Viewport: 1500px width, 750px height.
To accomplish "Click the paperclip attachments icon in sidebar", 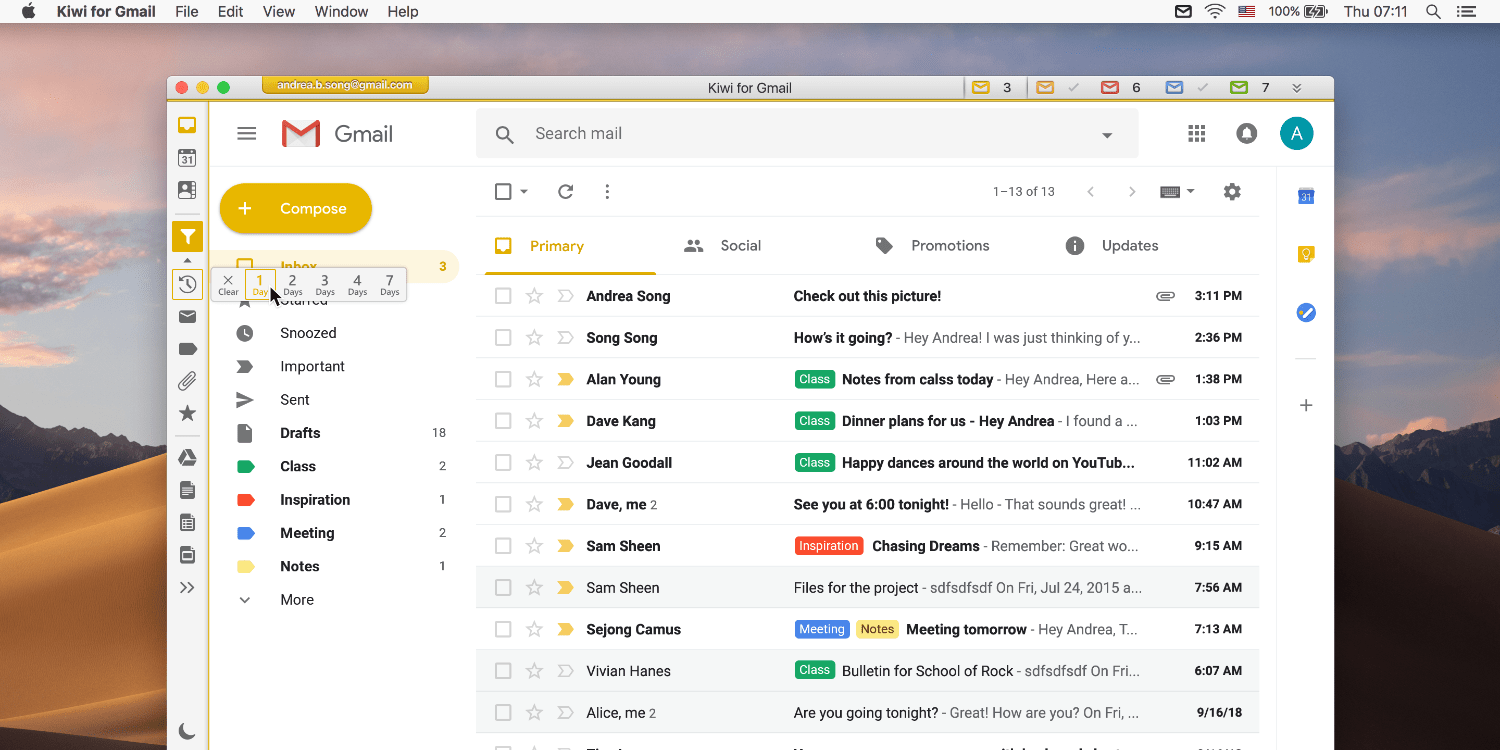I will [x=187, y=381].
